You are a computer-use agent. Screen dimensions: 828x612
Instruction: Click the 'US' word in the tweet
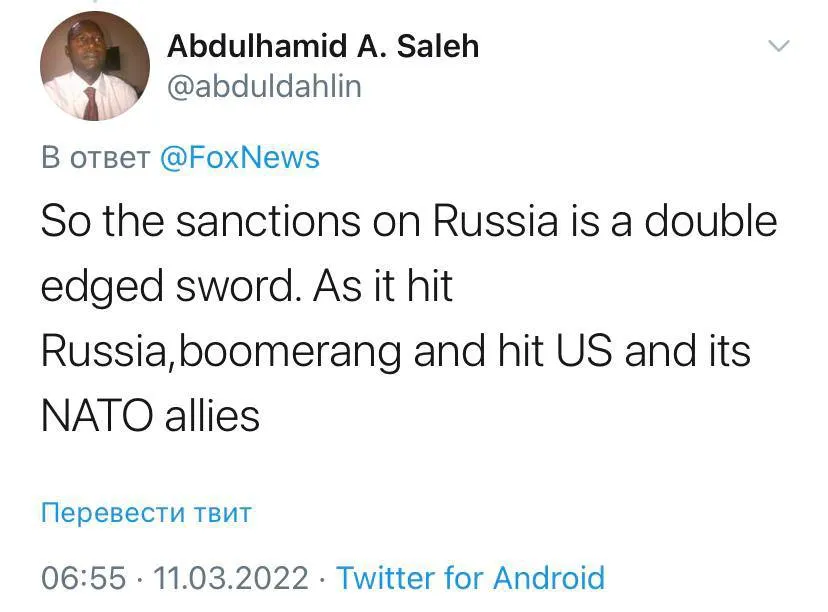click(584, 352)
